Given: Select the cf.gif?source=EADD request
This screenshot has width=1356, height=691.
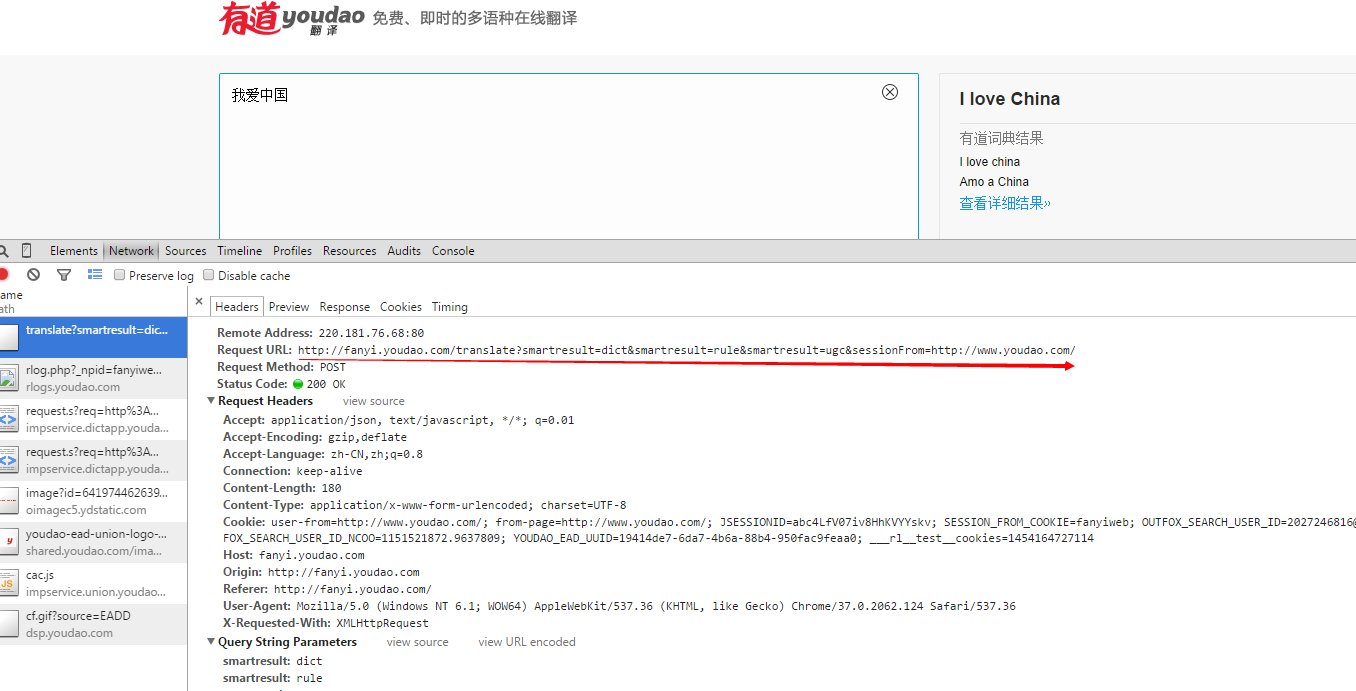Looking at the screenshot, I should tap(93, 624).
